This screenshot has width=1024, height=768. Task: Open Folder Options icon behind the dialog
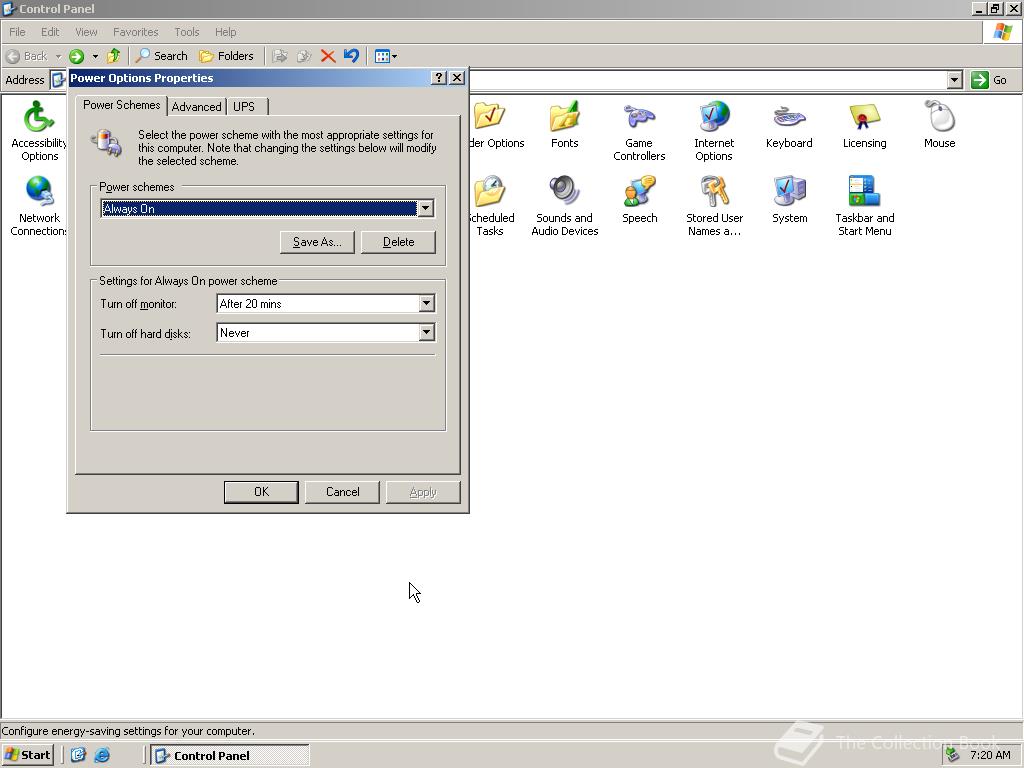coord(496,125)
